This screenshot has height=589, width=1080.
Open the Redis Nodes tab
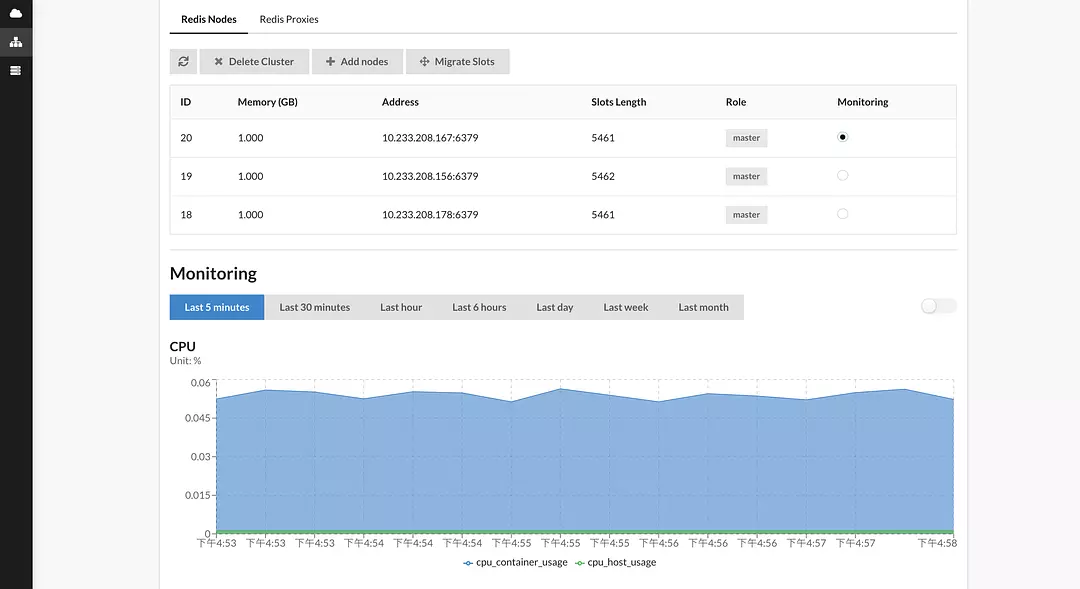208,18
